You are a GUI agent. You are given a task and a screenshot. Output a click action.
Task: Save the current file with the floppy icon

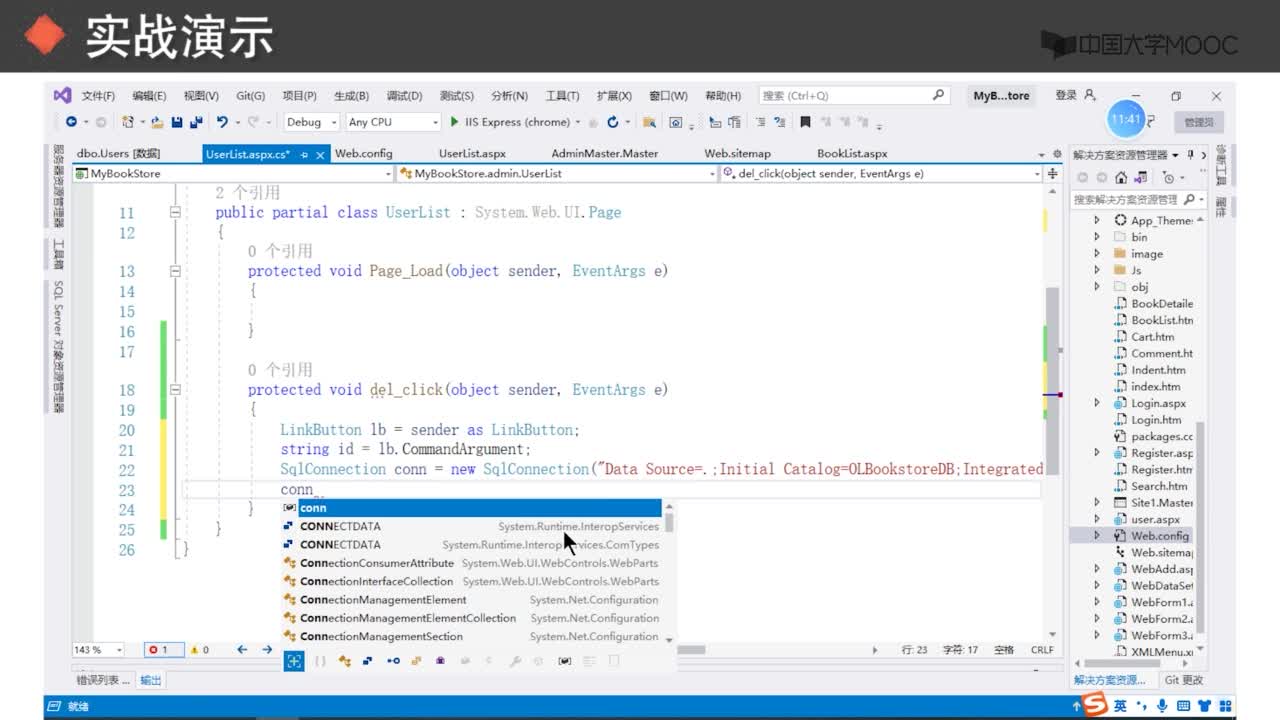click(x=177, y=122)
